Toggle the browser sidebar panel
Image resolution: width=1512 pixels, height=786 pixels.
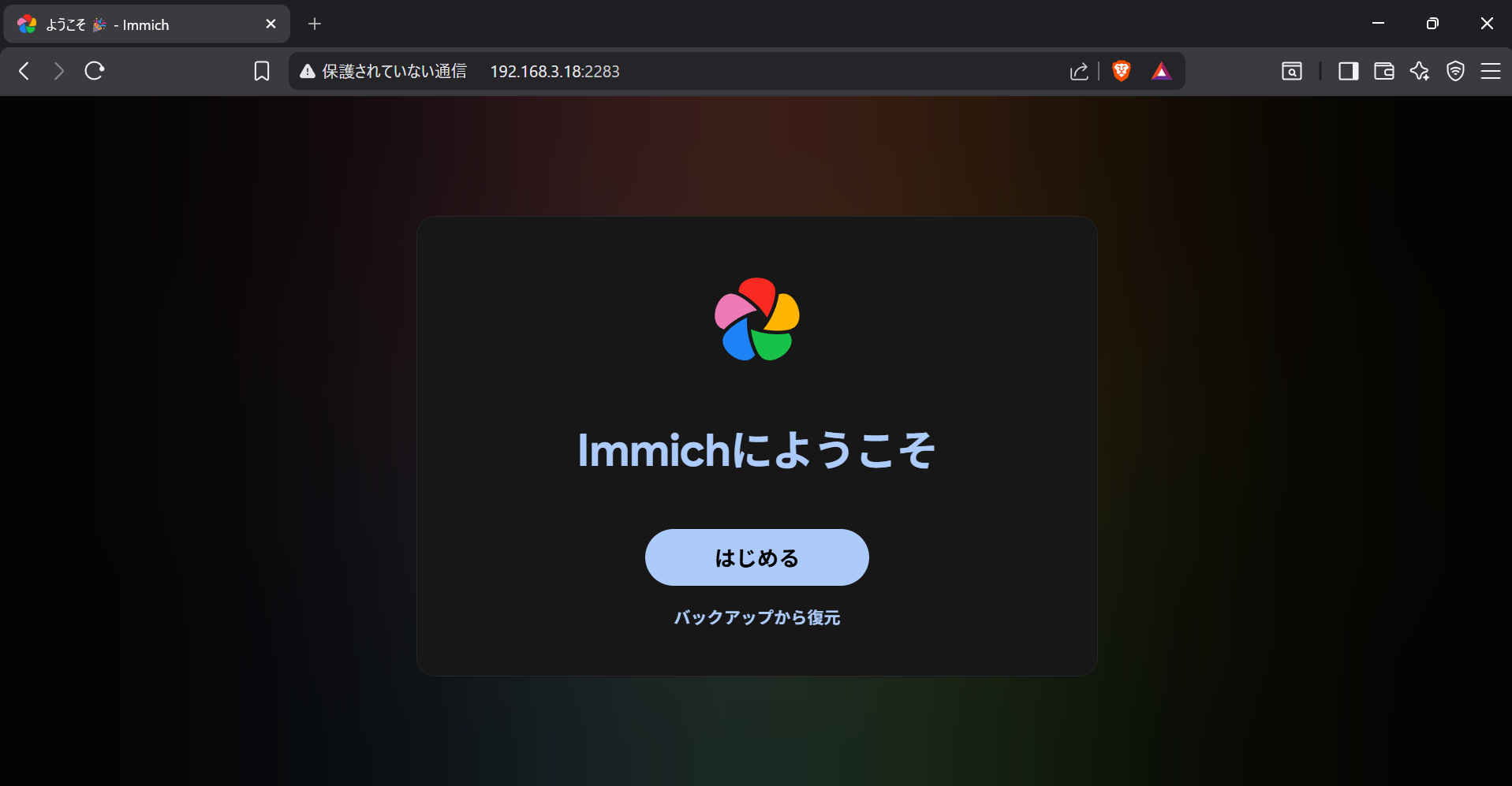(x=1347, y=71)
